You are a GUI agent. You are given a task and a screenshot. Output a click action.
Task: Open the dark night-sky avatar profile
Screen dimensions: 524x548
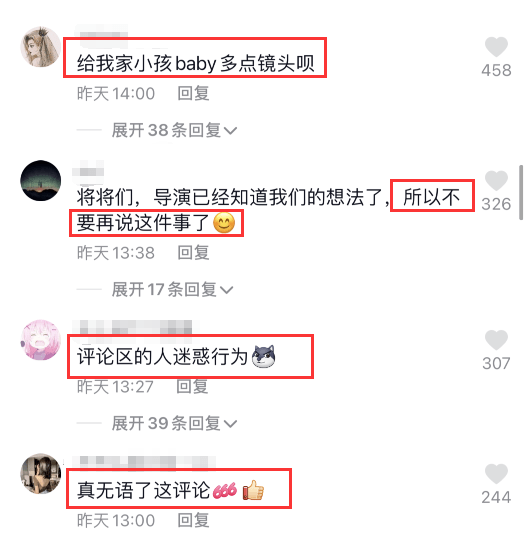pos(41,180)
